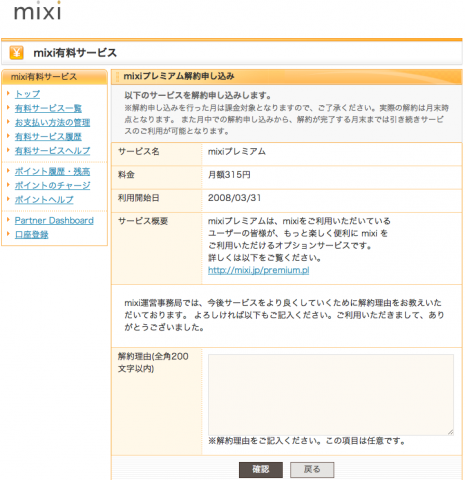465x480 pixels.
Task: Open ポイントのチャージ link
Action: point(52,185)
